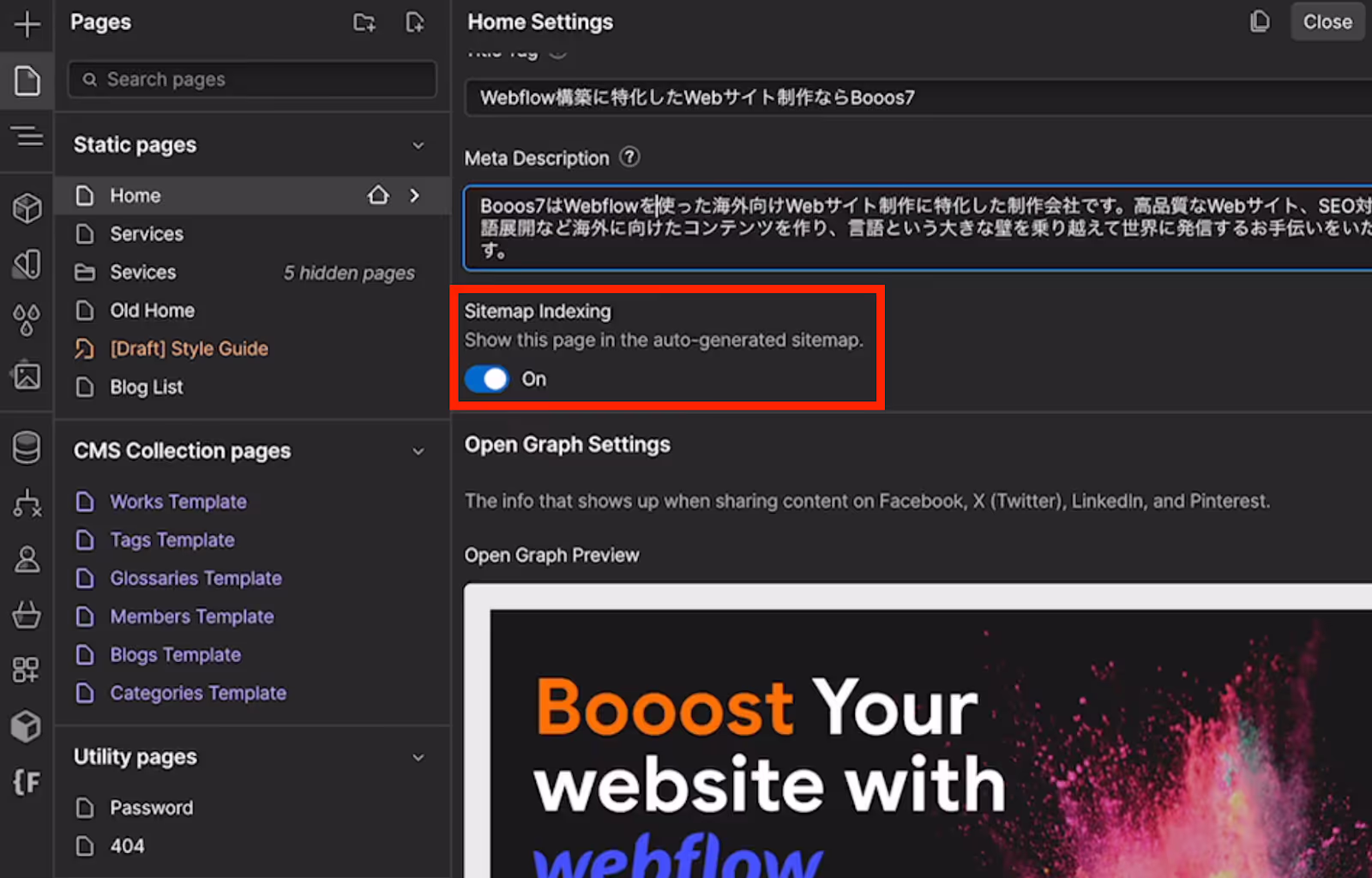Click the Sevices folder icon
This screenshot has width=1372, height=878.
pyautogui.click(x=85, y=273)
